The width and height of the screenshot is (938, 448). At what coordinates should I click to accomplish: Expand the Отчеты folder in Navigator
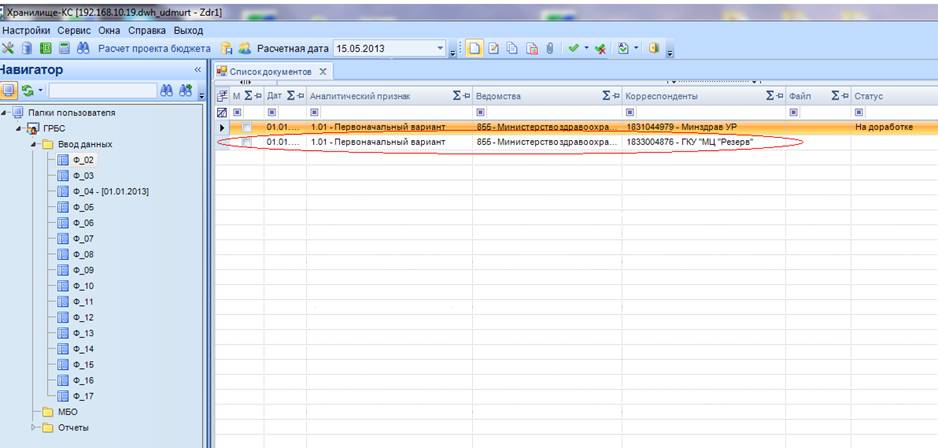(x=34, y=428)
